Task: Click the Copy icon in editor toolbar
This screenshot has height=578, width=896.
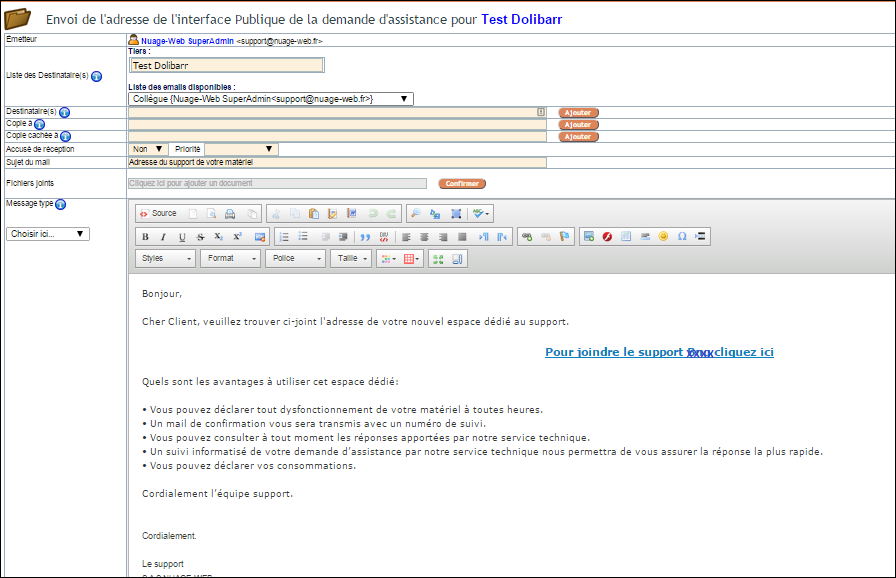Action: [x=295, y=214]
